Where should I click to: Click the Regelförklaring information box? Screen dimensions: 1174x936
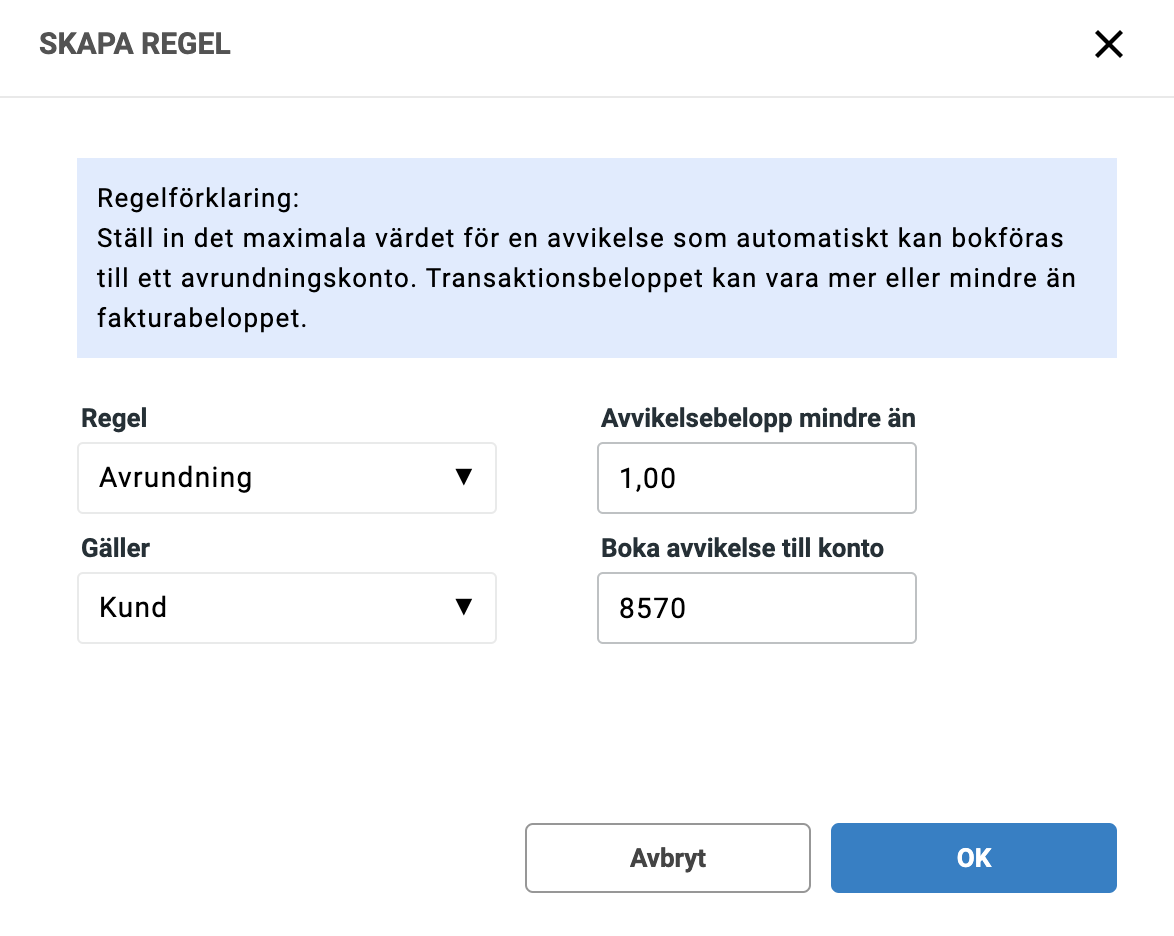point(597,258)
